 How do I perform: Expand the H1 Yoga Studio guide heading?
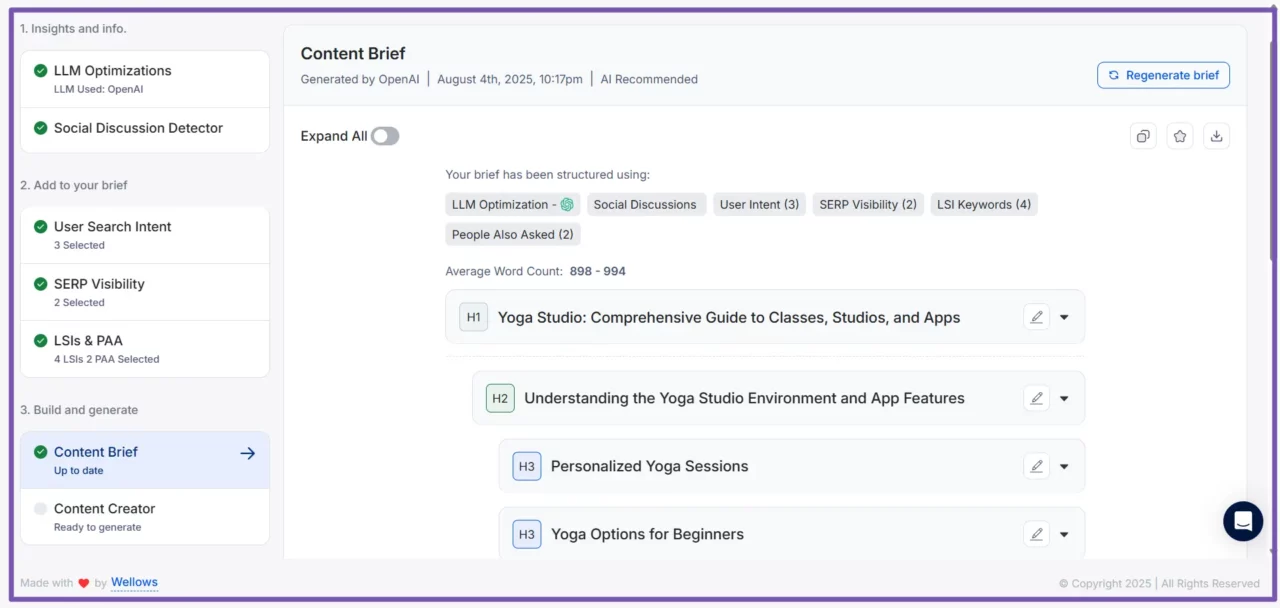[1064, 317]
